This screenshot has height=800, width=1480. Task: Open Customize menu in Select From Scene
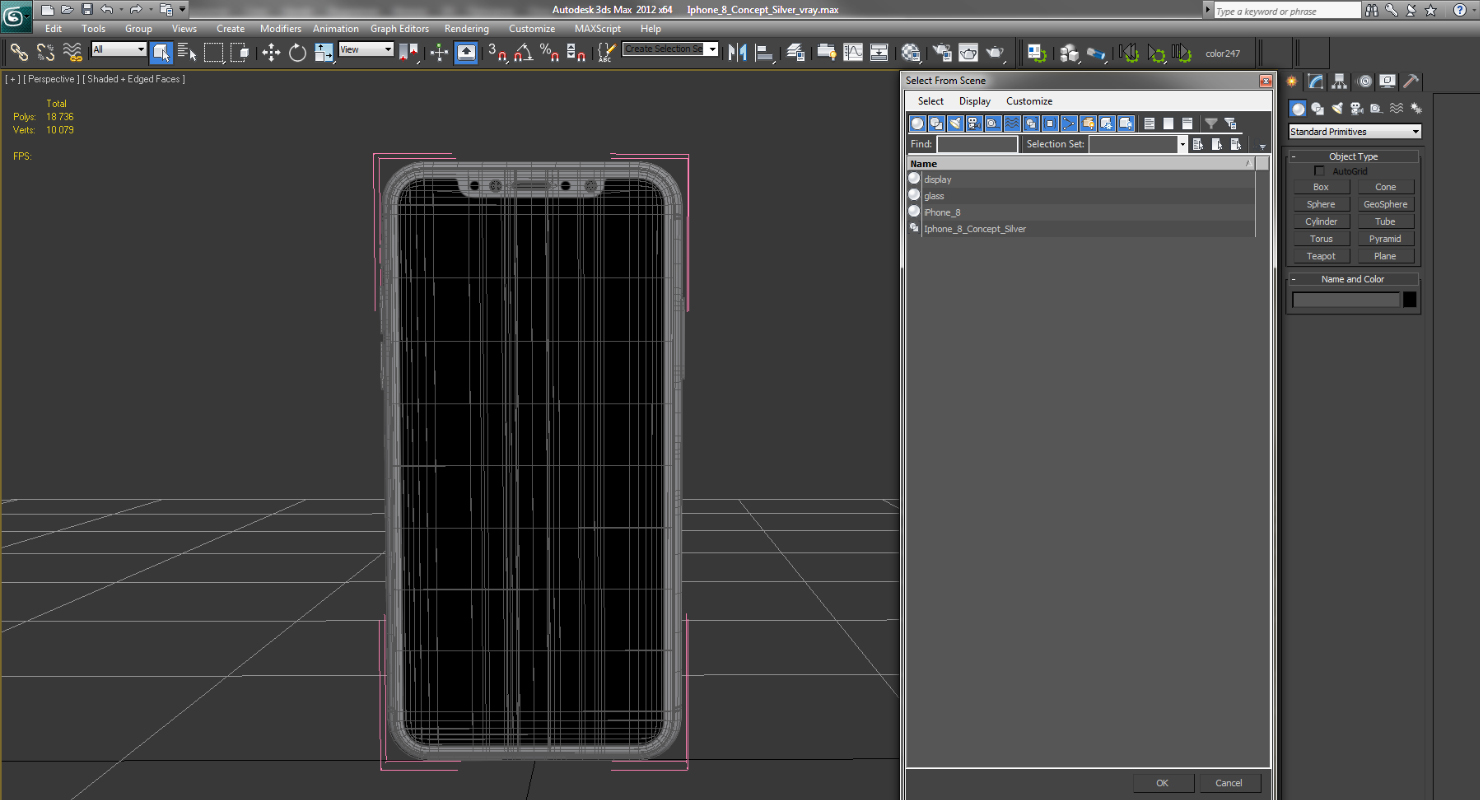coord(1029,101)
